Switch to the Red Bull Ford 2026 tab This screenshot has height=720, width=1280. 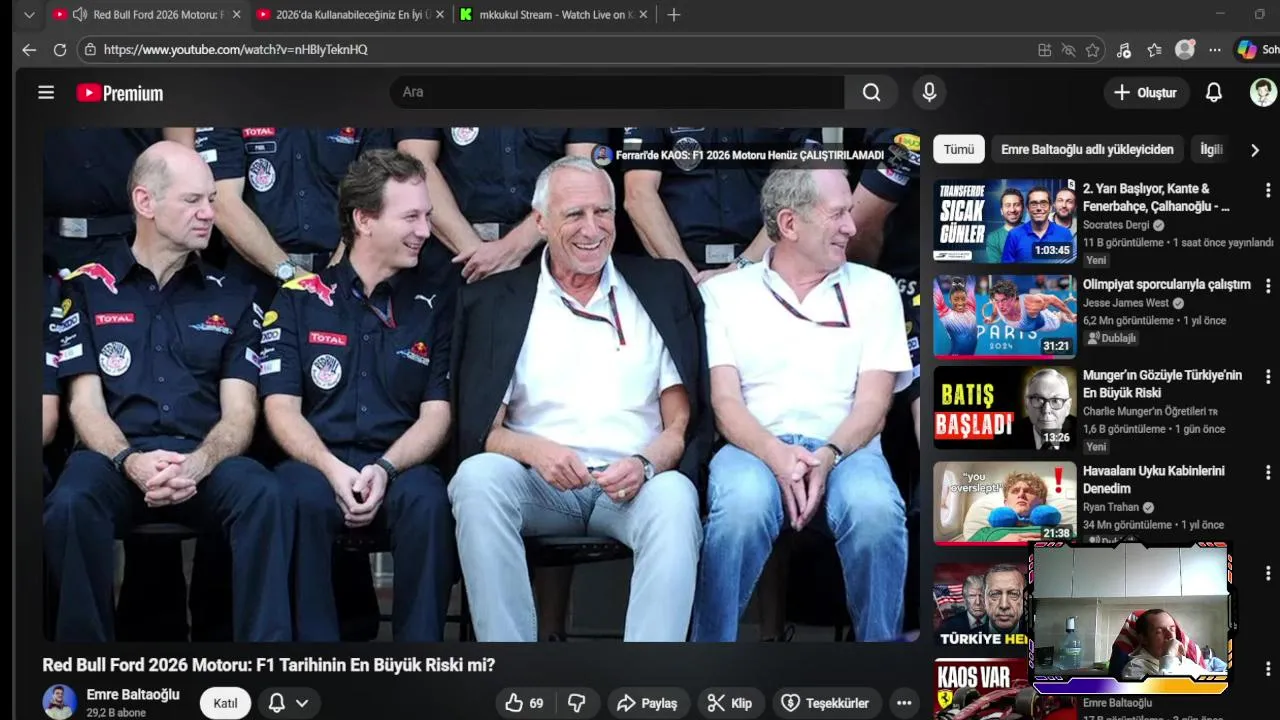click(149, 14)
